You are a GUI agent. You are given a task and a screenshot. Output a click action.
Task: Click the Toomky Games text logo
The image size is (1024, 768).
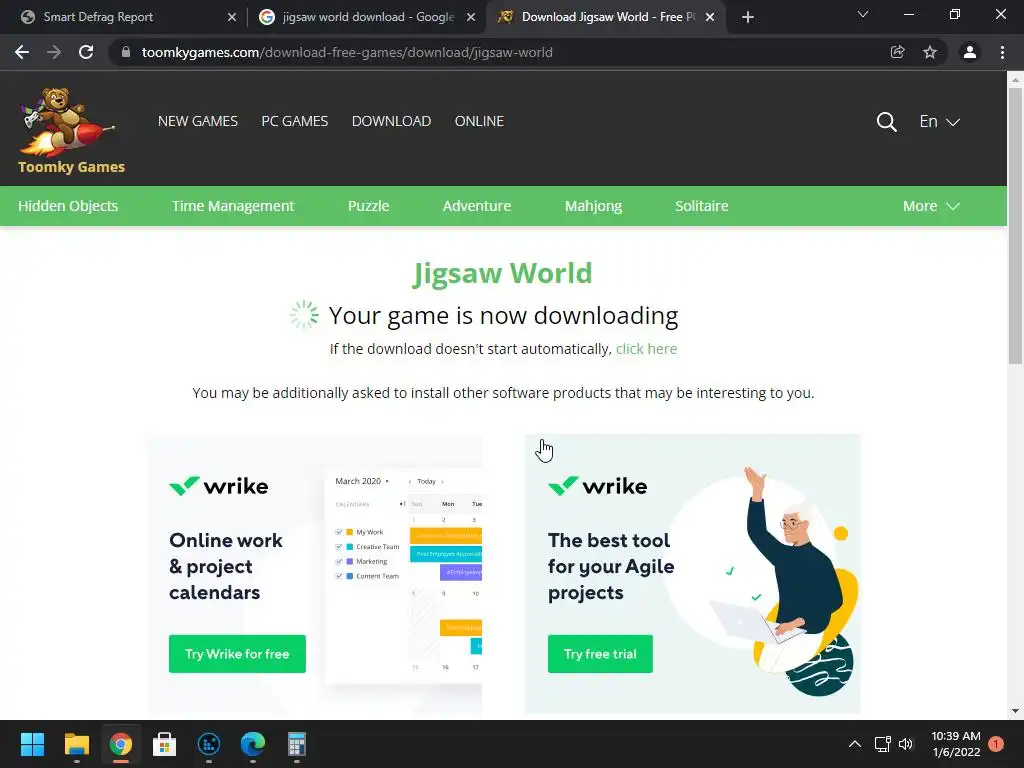[71, 167]
